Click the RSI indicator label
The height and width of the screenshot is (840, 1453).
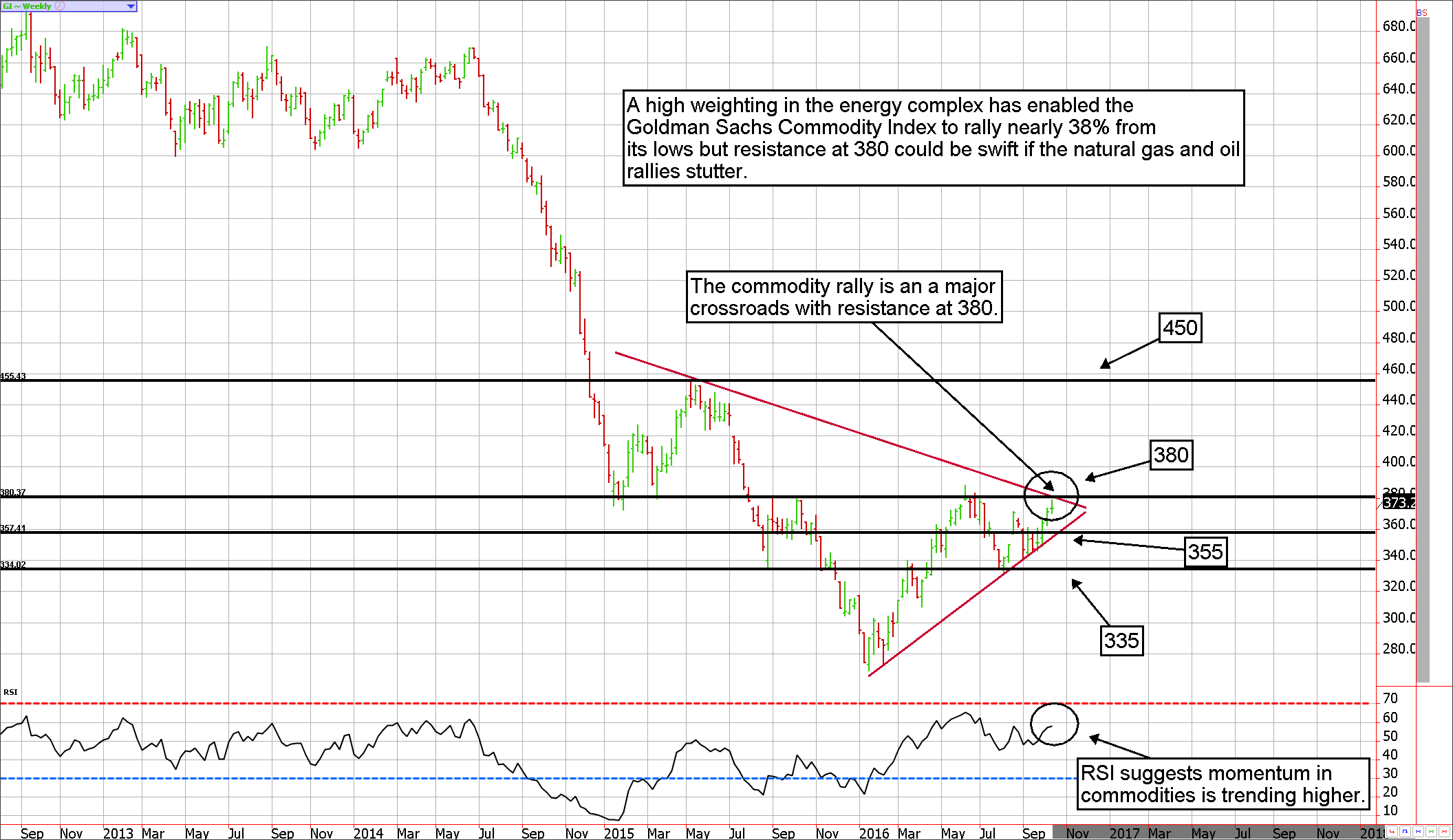10,692
